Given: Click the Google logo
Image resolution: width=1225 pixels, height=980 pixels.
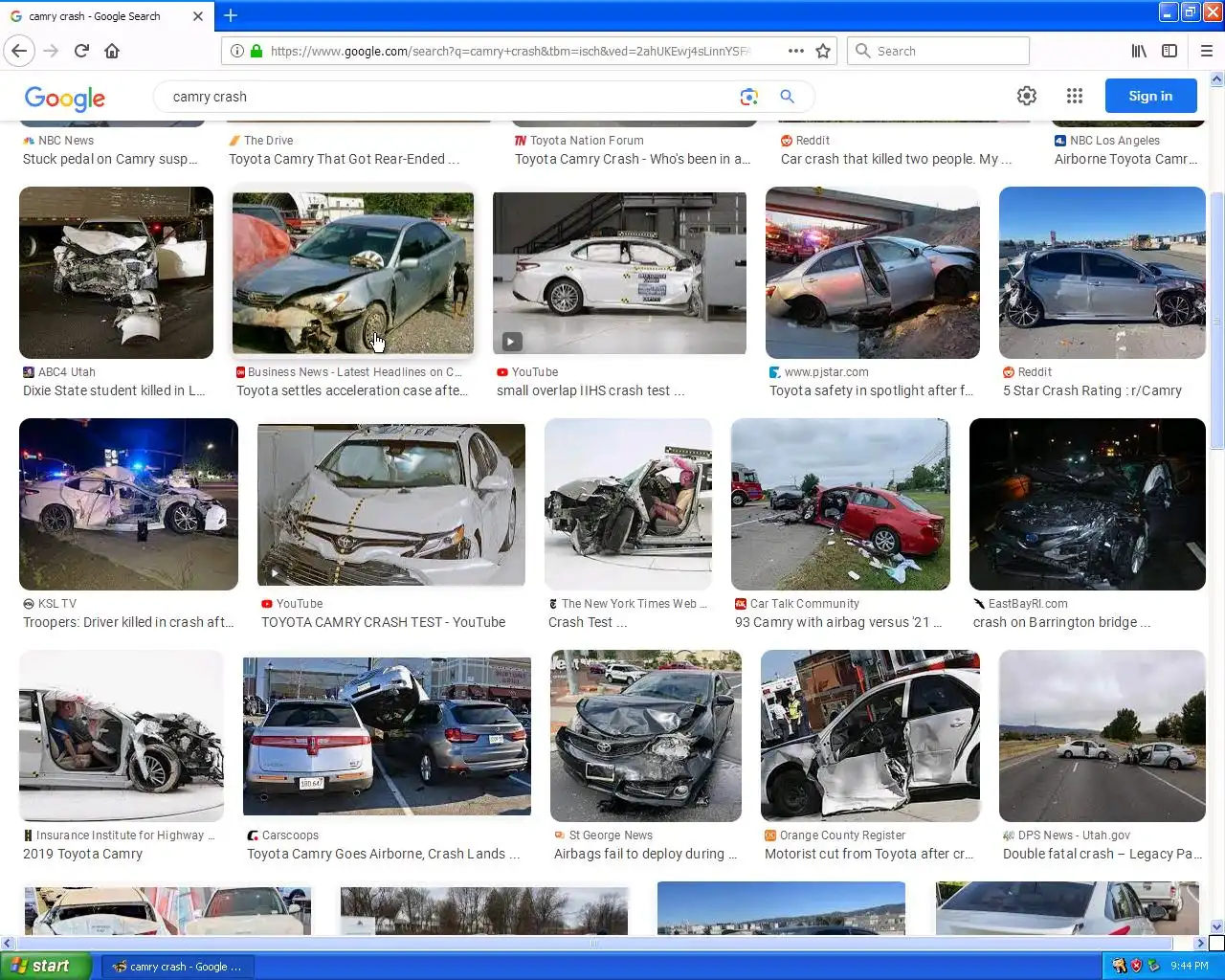Looking at the screenshot, I should point(65,98).
